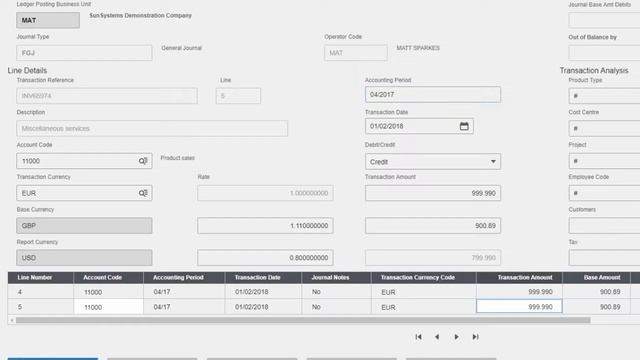Viewport: 640px width, 360px height.
Task: Sort by Transaction Date column header
Action: (263, 278)
